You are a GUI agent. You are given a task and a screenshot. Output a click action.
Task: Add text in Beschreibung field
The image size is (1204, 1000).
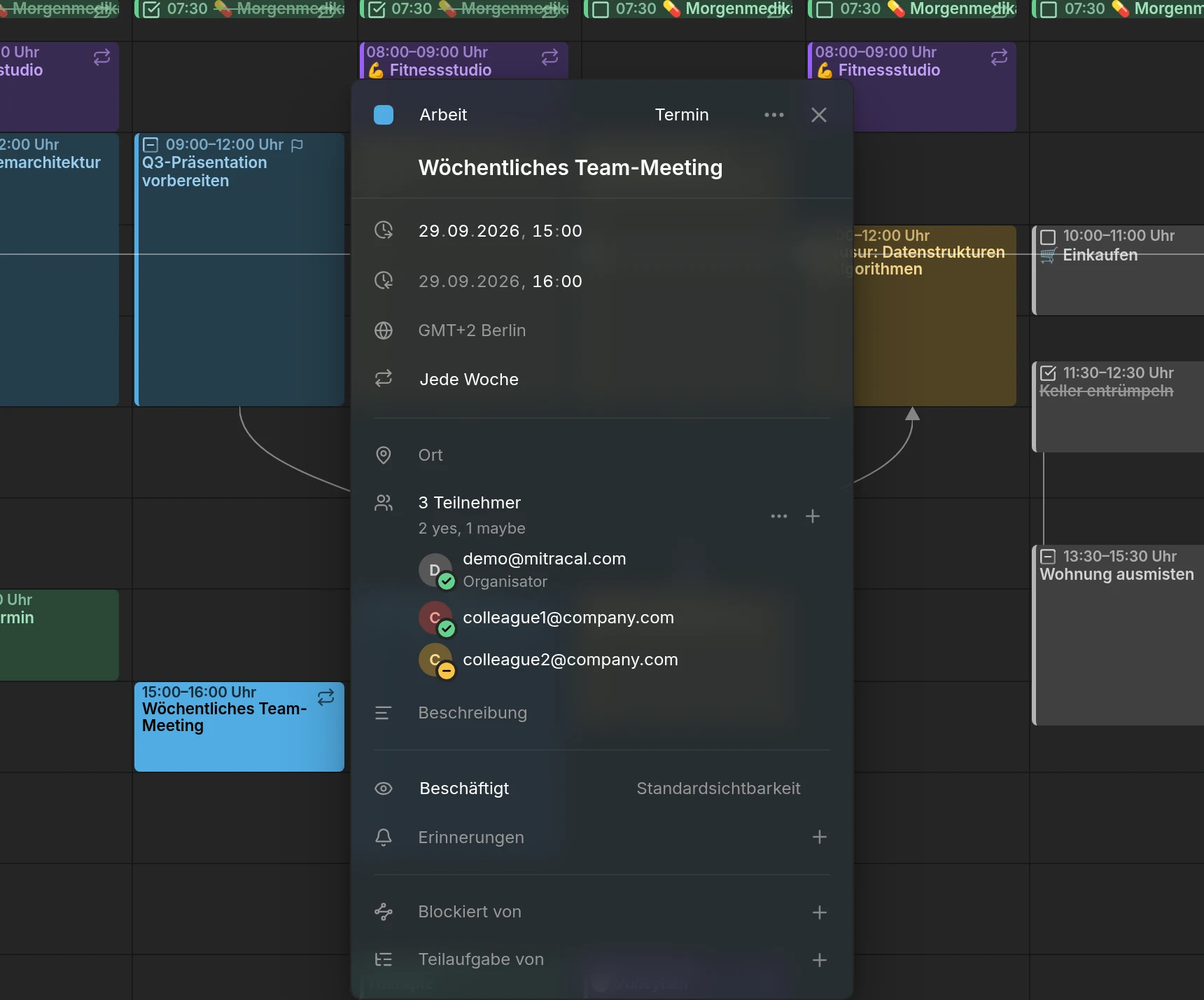(x=472, y=713)
